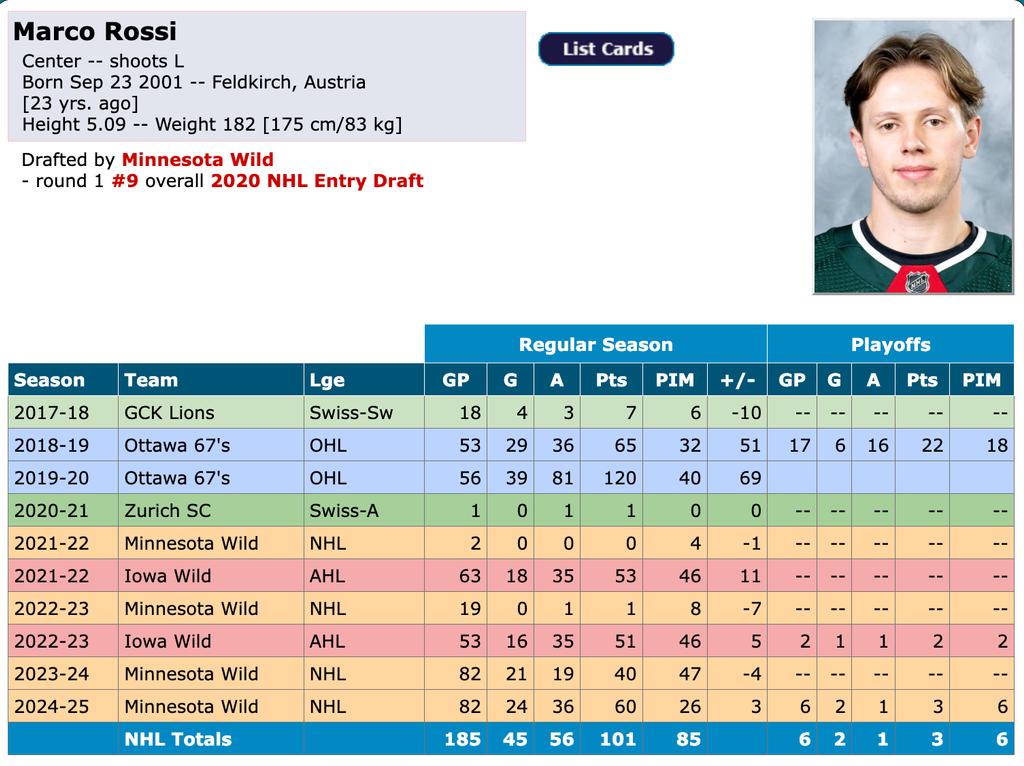Click the Zurich SC team entry
Image resolution: width=1024 pixels, height=766 pixels.
click(x=167, y=511)
